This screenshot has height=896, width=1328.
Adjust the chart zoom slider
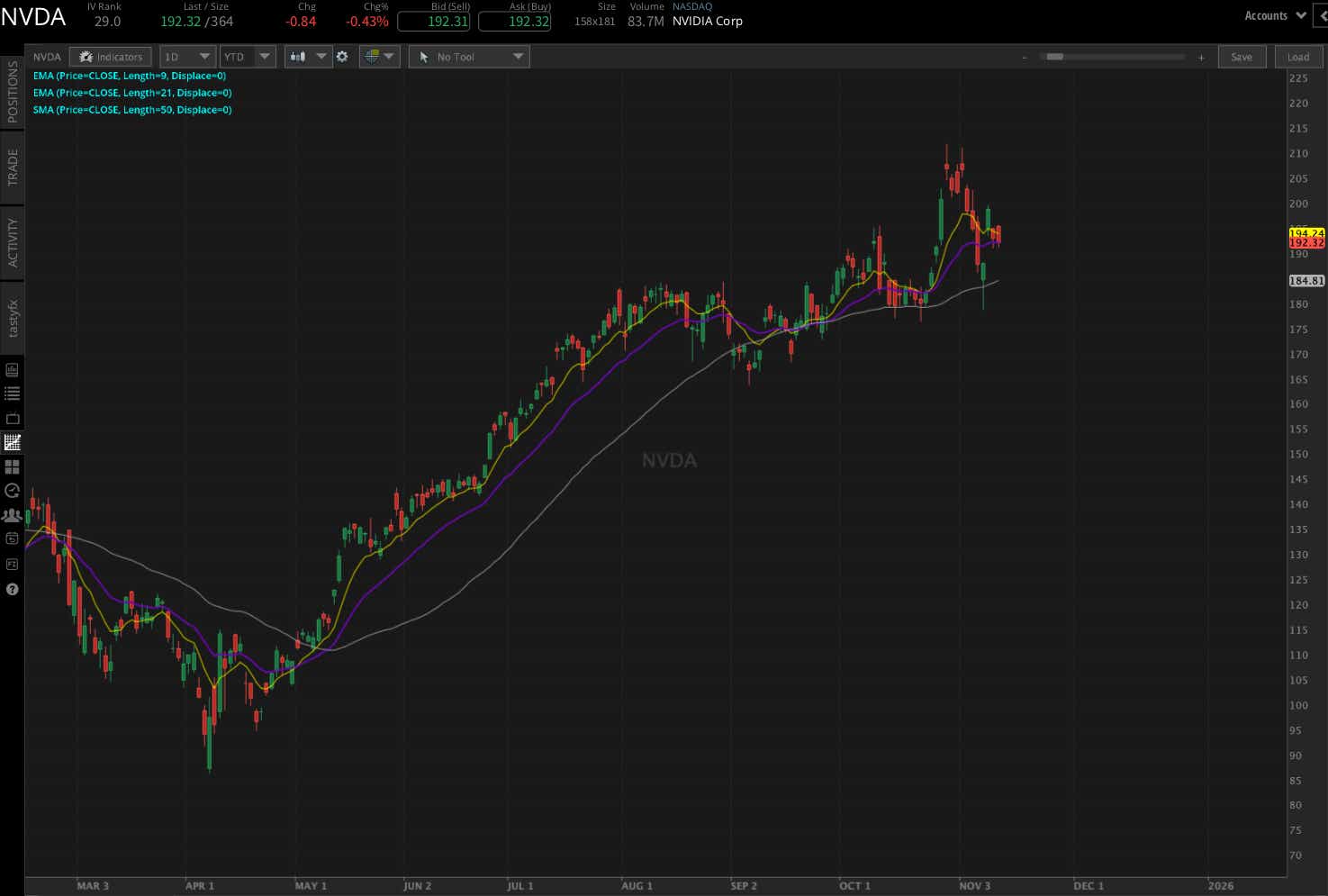pos(1055,56)
